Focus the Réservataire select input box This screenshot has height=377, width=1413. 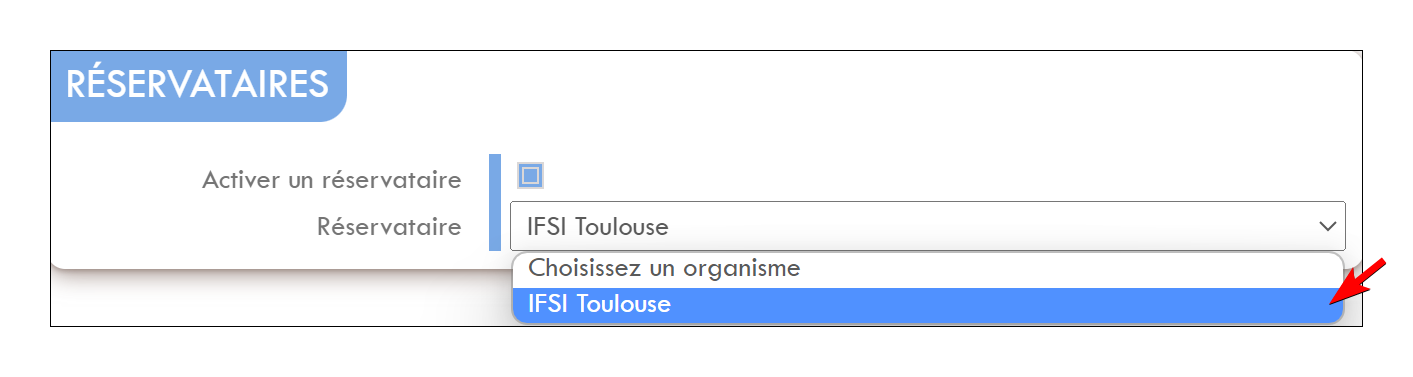point(927,227)
